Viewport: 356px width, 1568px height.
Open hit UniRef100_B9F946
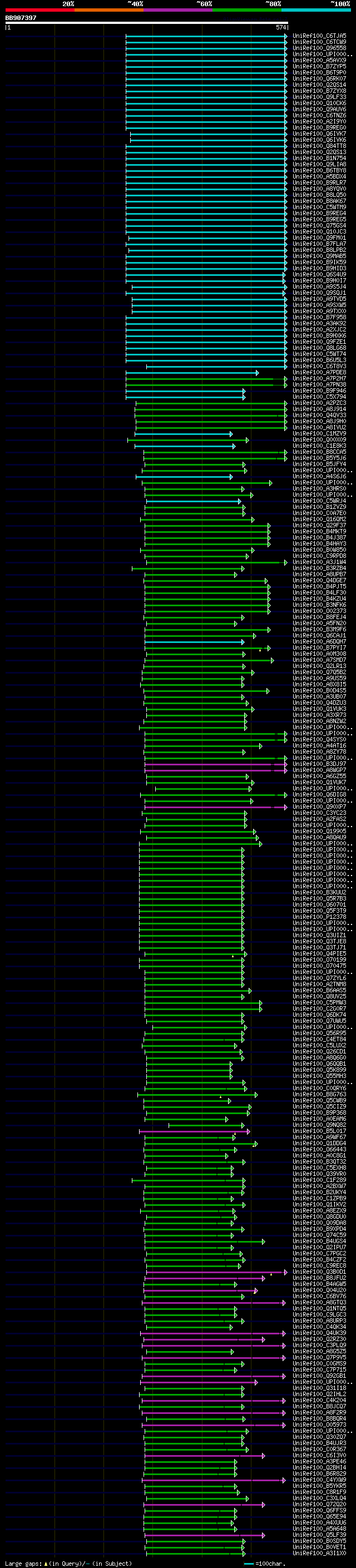coord(319,391)
